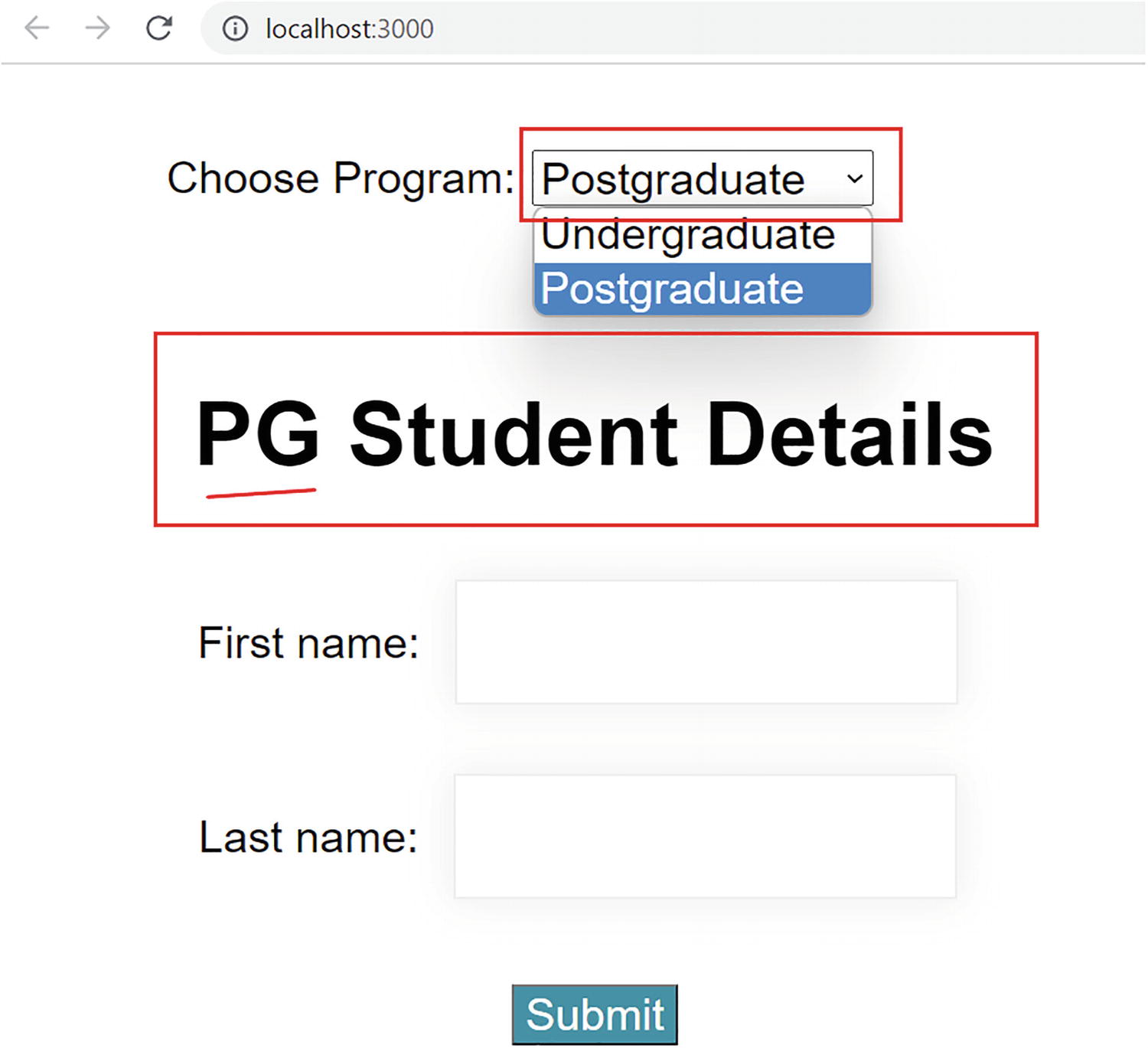
Task: Click the word Student in the heading
Action: (514, 434)
